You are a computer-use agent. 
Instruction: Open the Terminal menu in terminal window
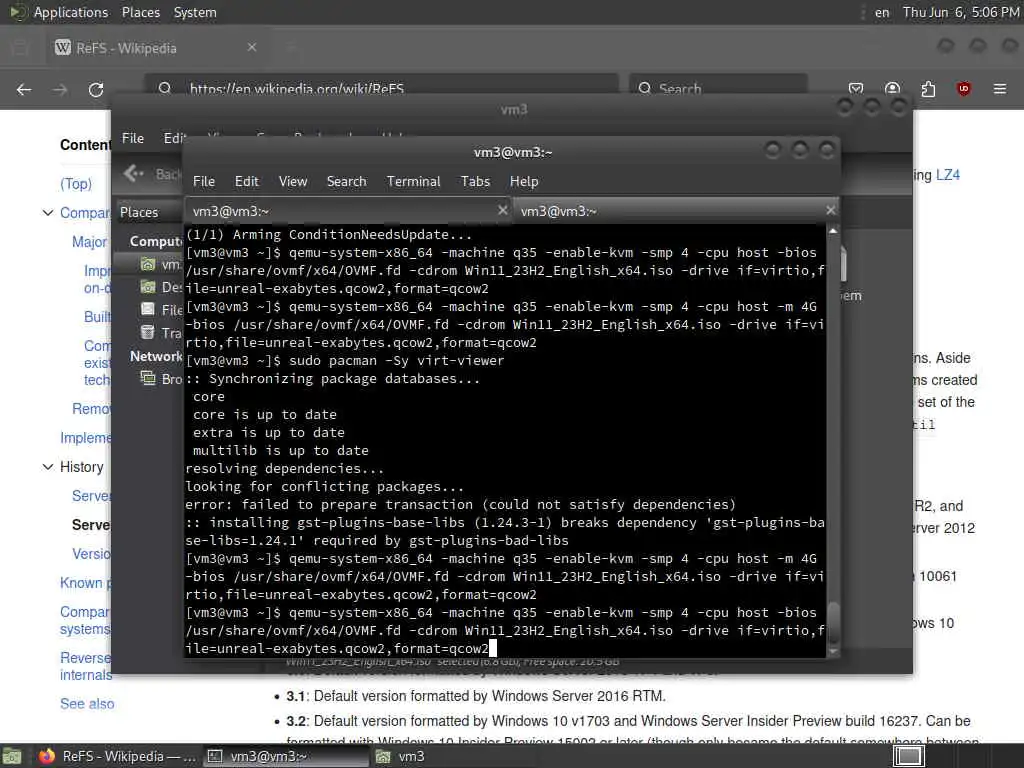413,182
